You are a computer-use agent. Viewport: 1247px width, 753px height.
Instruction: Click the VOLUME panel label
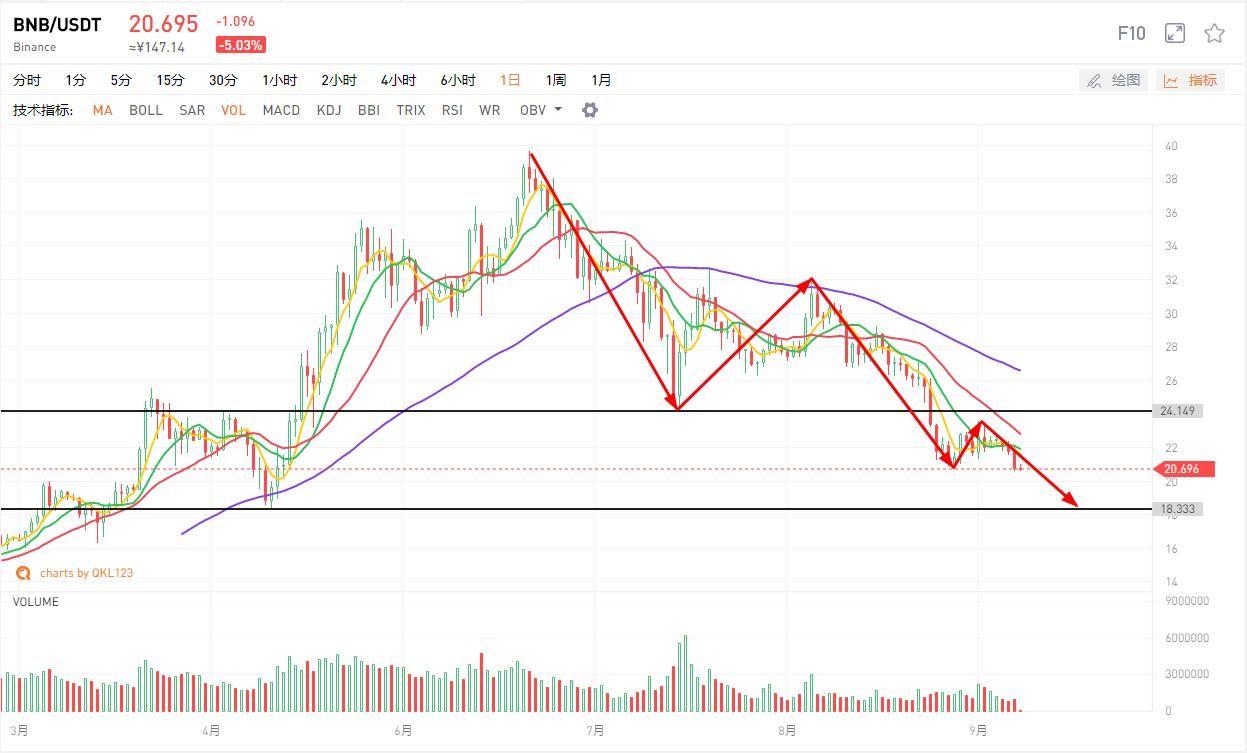click(35, 602)
